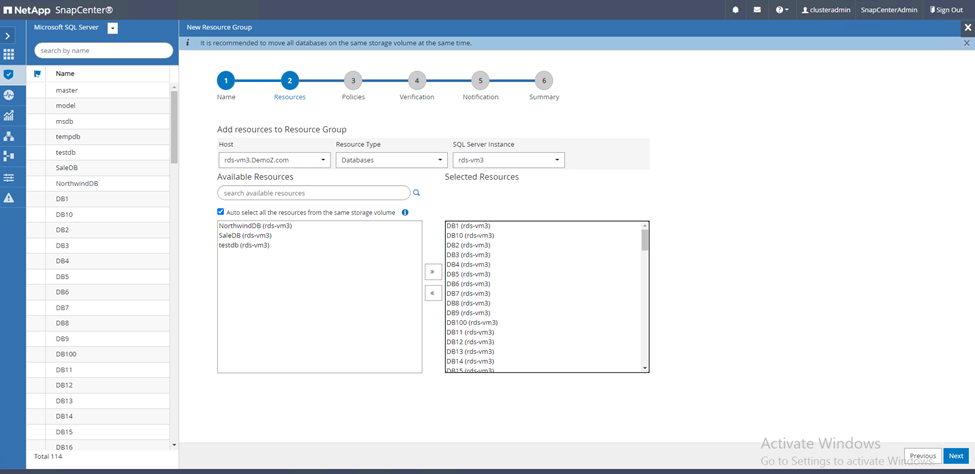
Task: Click the information icon in the recommendation banner
Action: tap(188, 43)
